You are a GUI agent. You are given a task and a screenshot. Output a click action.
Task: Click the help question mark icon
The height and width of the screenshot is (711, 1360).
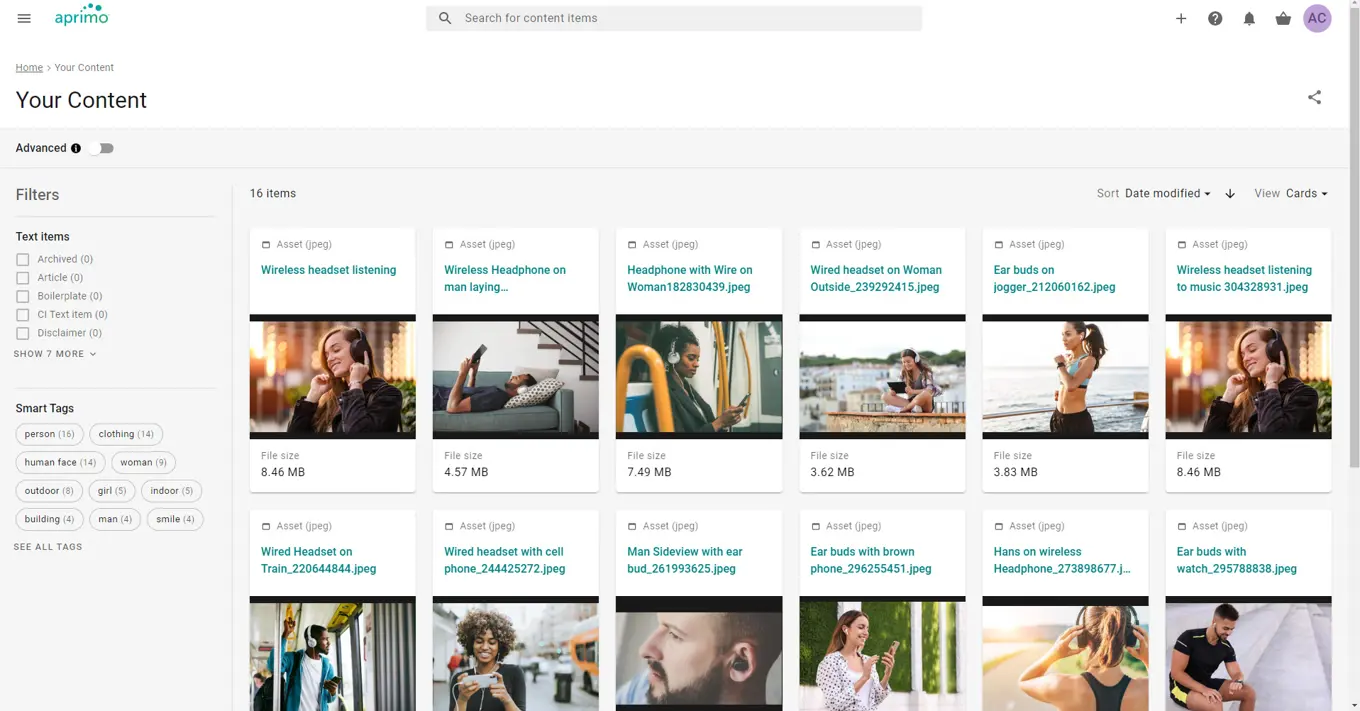pos(1215,18)
